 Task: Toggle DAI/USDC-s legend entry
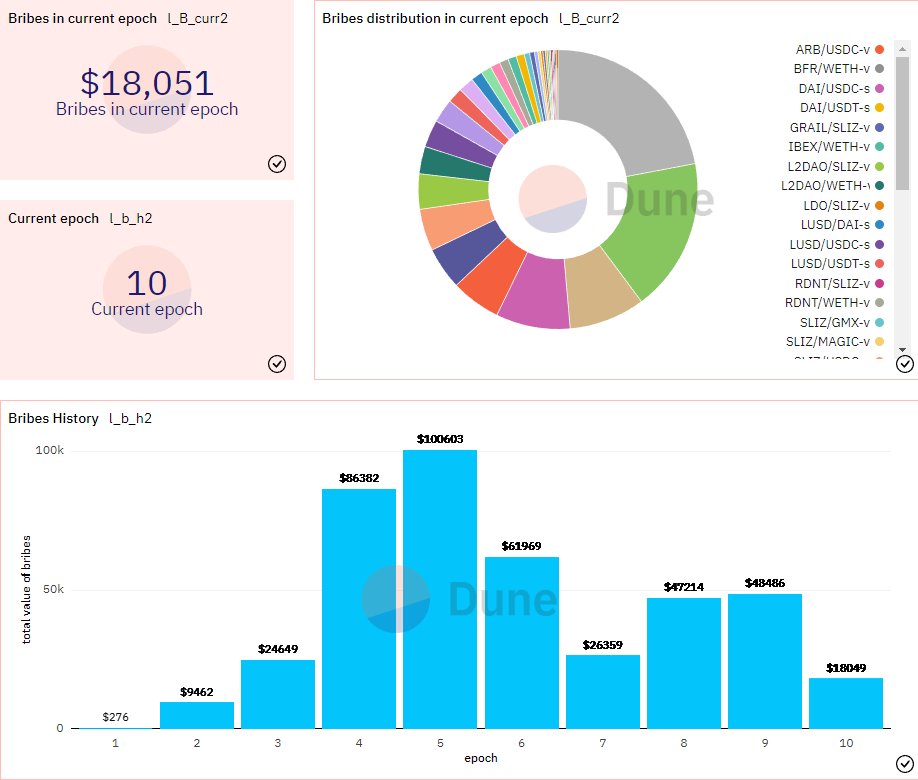pos(841,88)
